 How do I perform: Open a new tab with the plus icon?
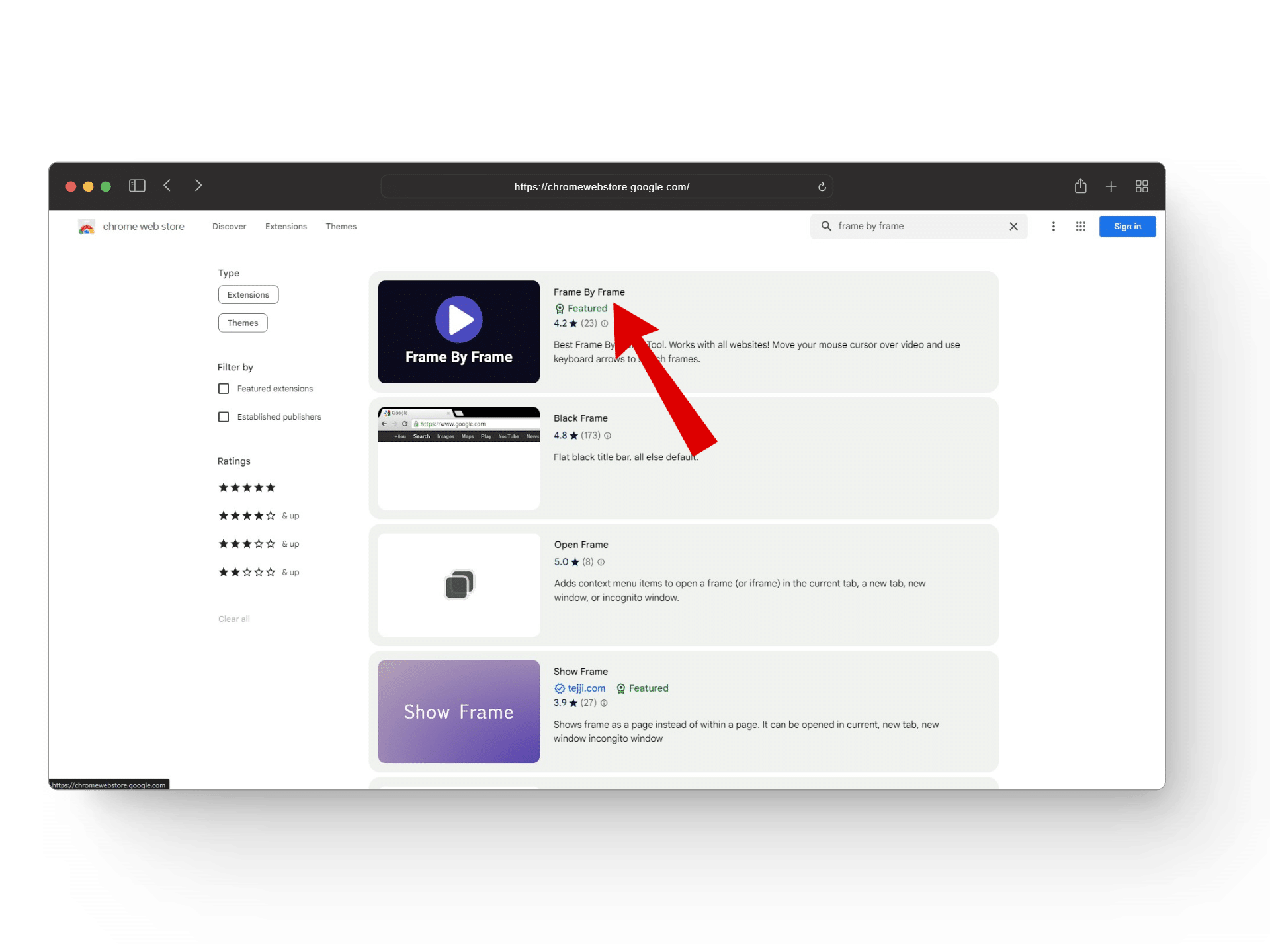(1111, 186)
